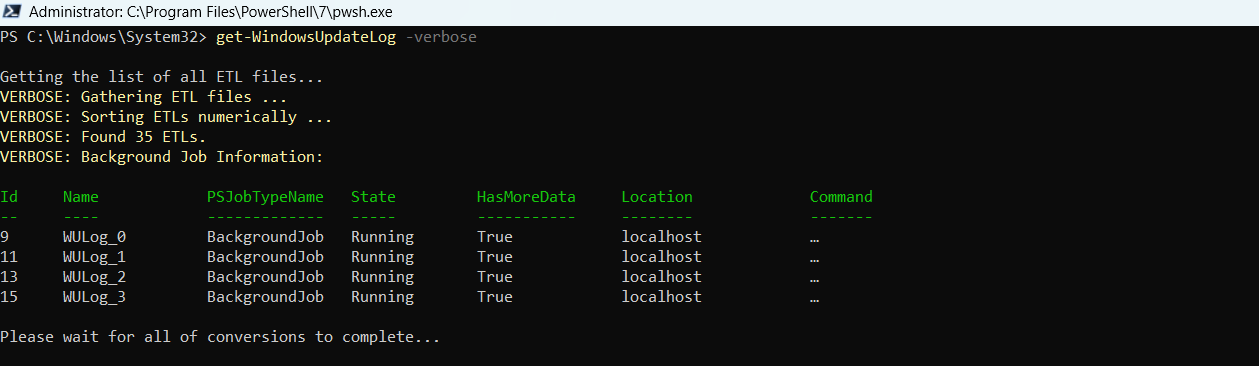Click the Command column header
The height and width of the screenshot is (366, 1259).
pos(841,197)
